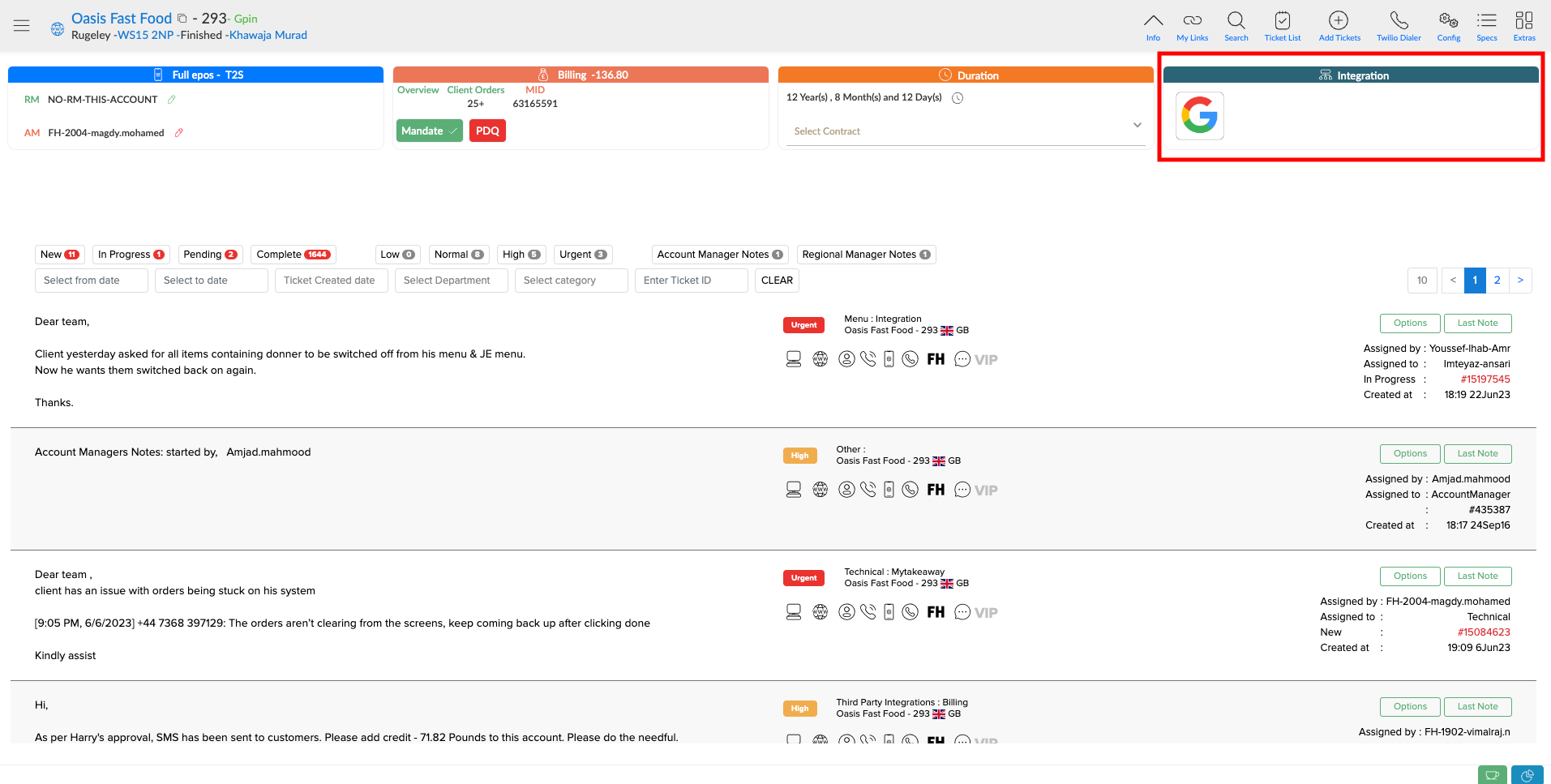The height and width of the screenshot is (784, 1551).
Task: Show Account Manager Notes tickets
Action: [720, 255]
